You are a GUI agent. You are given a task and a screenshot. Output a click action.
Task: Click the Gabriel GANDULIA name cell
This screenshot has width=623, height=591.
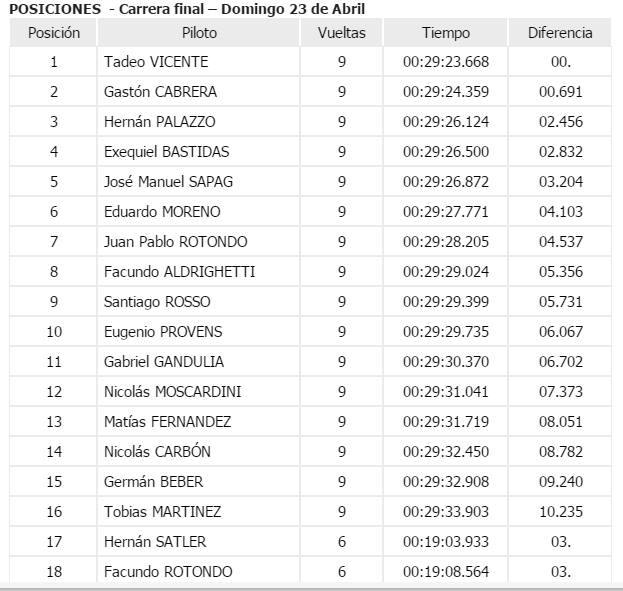(x=164, y=362)
